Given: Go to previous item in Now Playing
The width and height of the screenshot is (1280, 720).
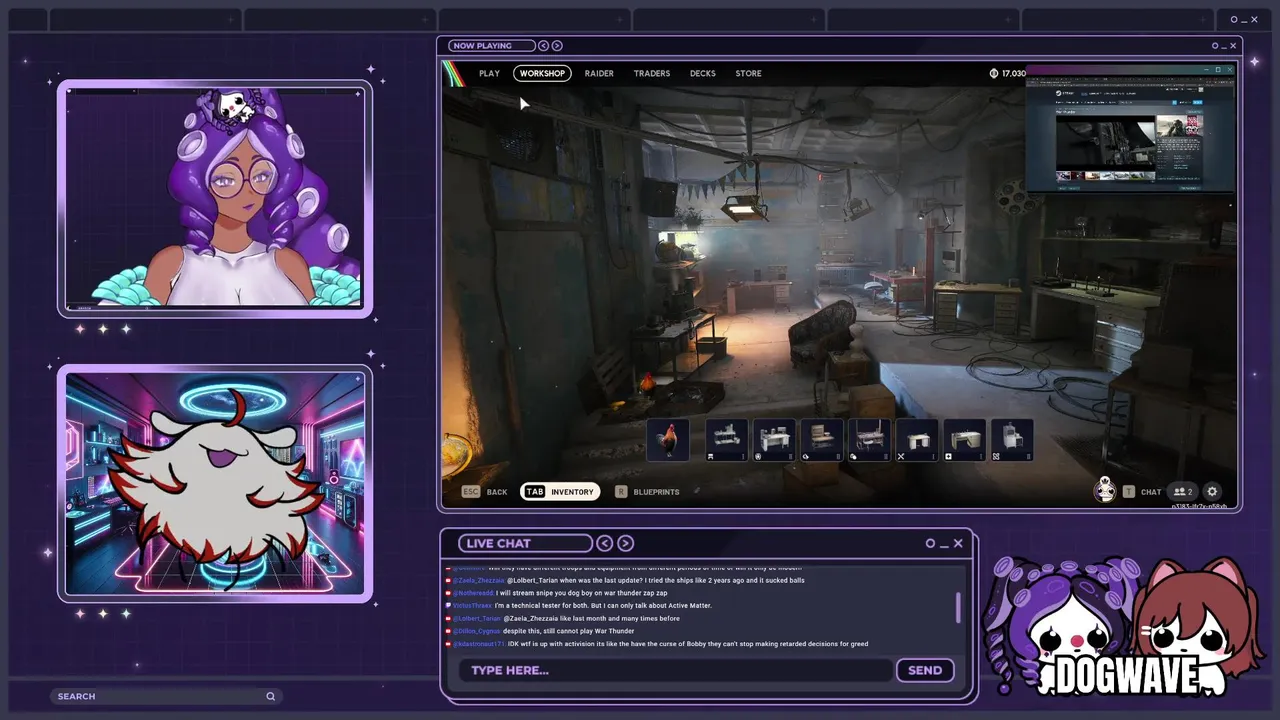Looking at the screenshot, I should click(543, 46).
